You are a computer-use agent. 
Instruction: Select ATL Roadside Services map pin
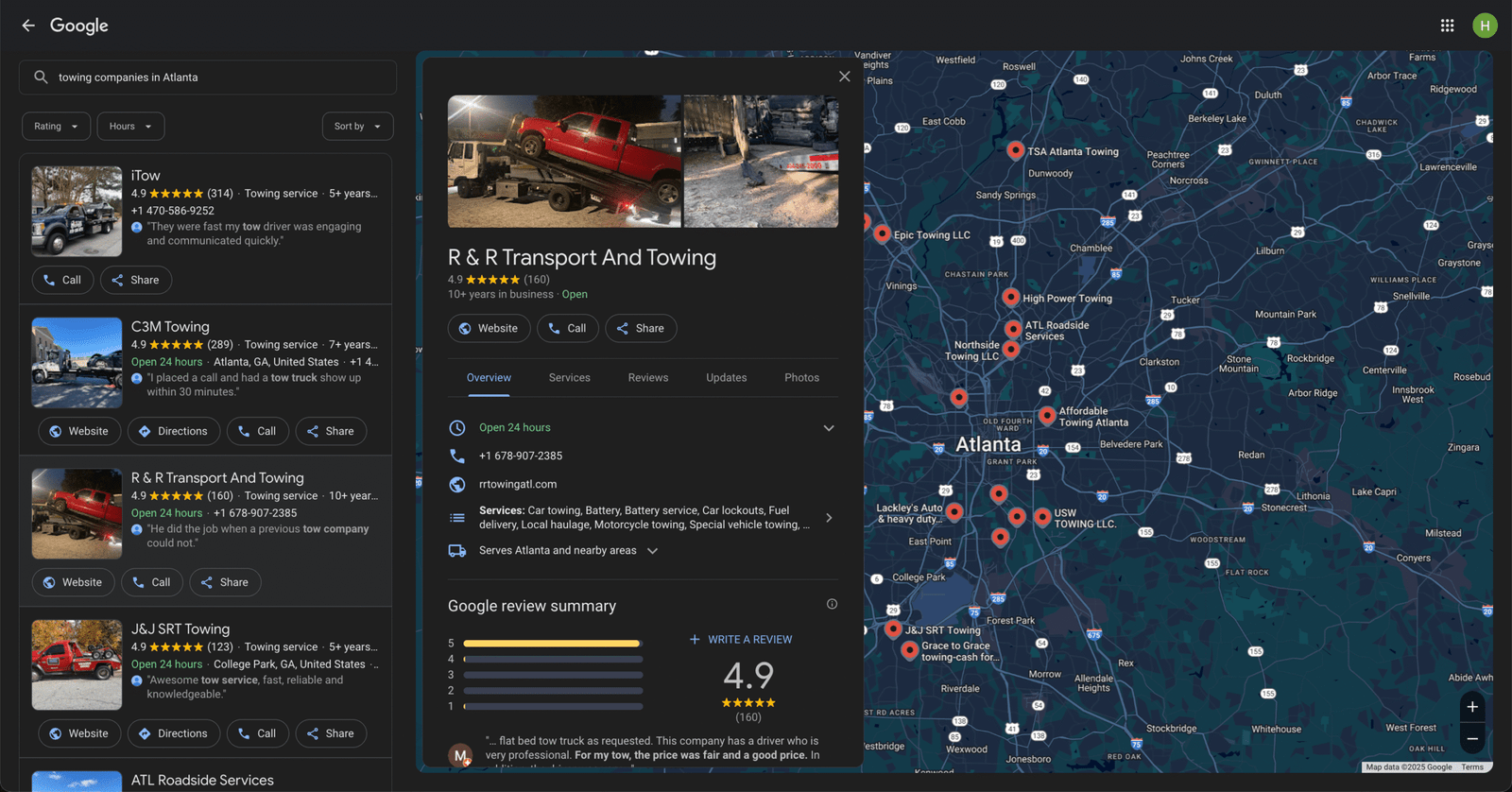click(x=1013, y=329)
